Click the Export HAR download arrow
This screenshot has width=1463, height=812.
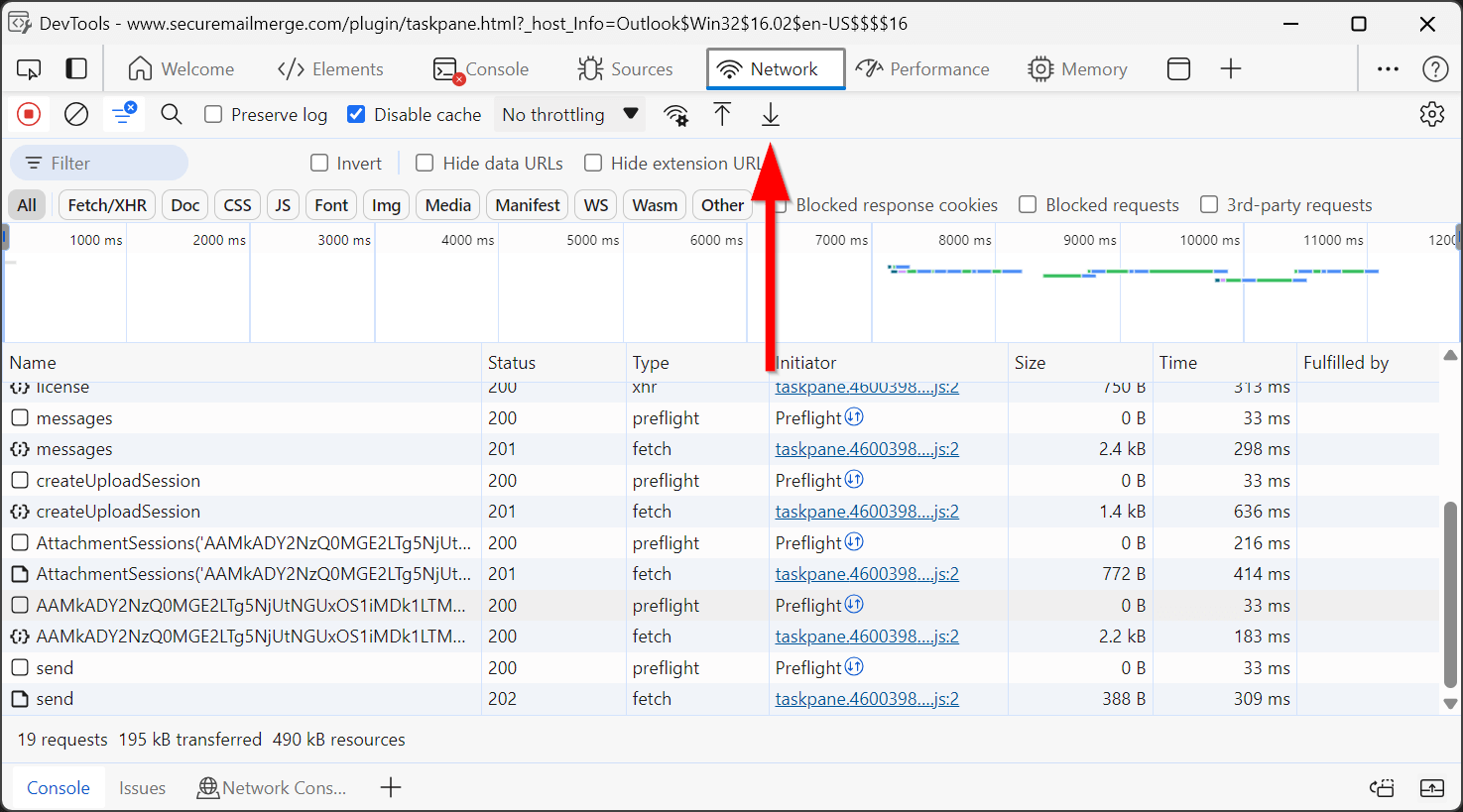click(x=770, y=115)
